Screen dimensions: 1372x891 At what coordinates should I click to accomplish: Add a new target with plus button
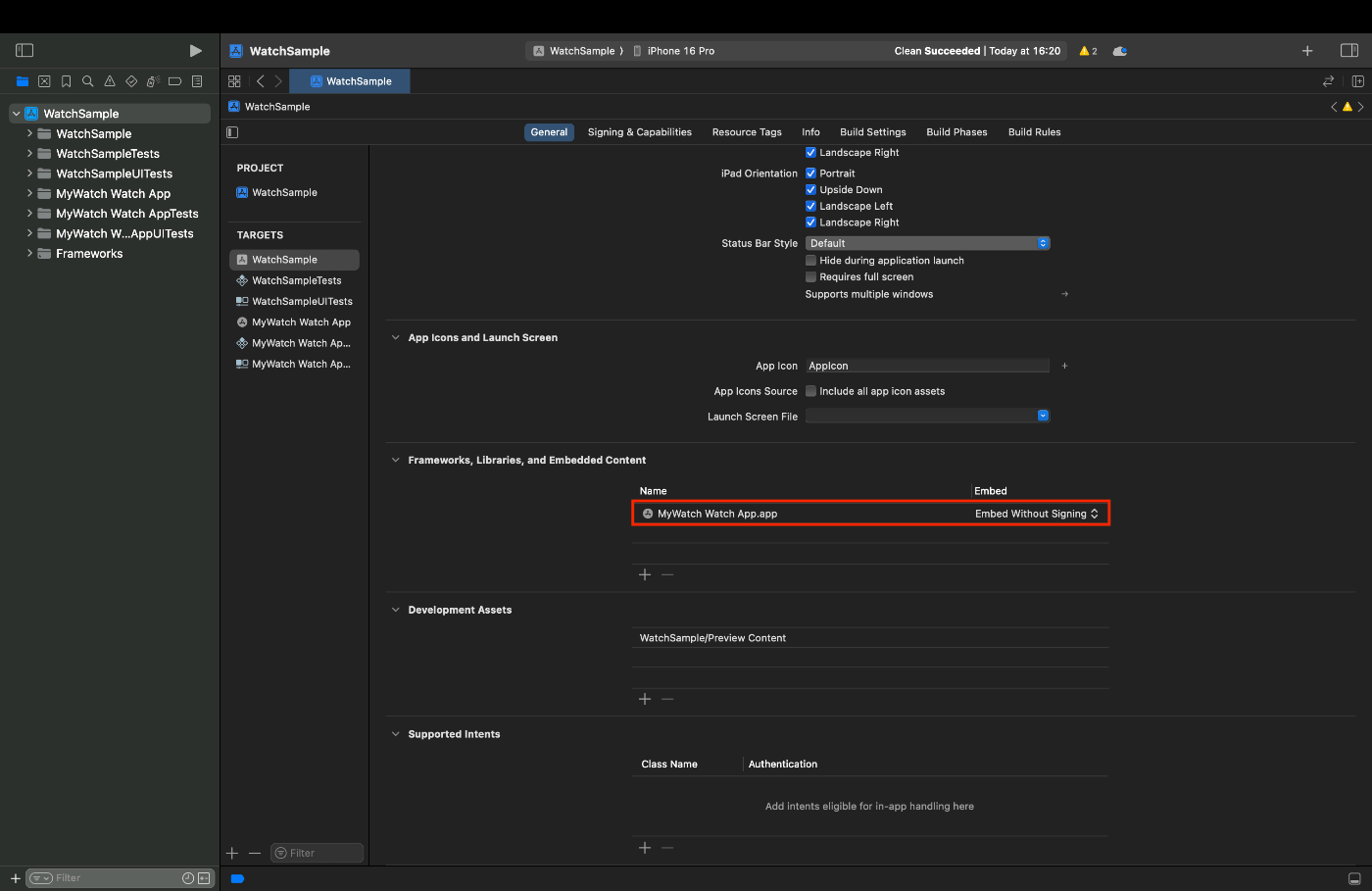(x=232, y=854)
